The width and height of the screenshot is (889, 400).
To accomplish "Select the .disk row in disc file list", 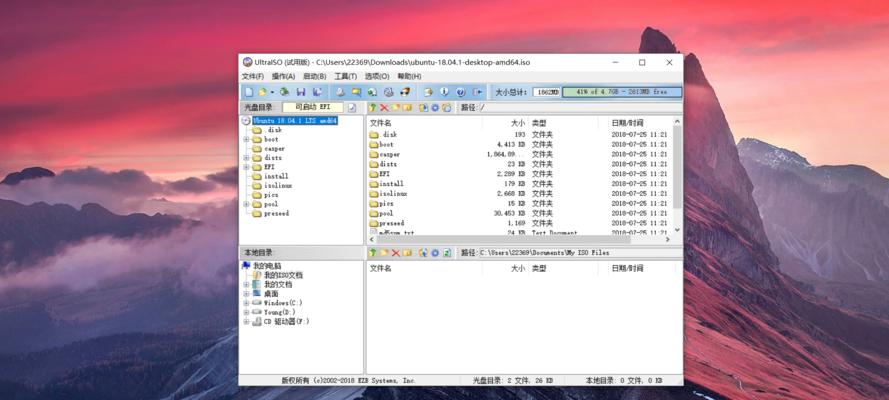I will click(x=519, y=135).
